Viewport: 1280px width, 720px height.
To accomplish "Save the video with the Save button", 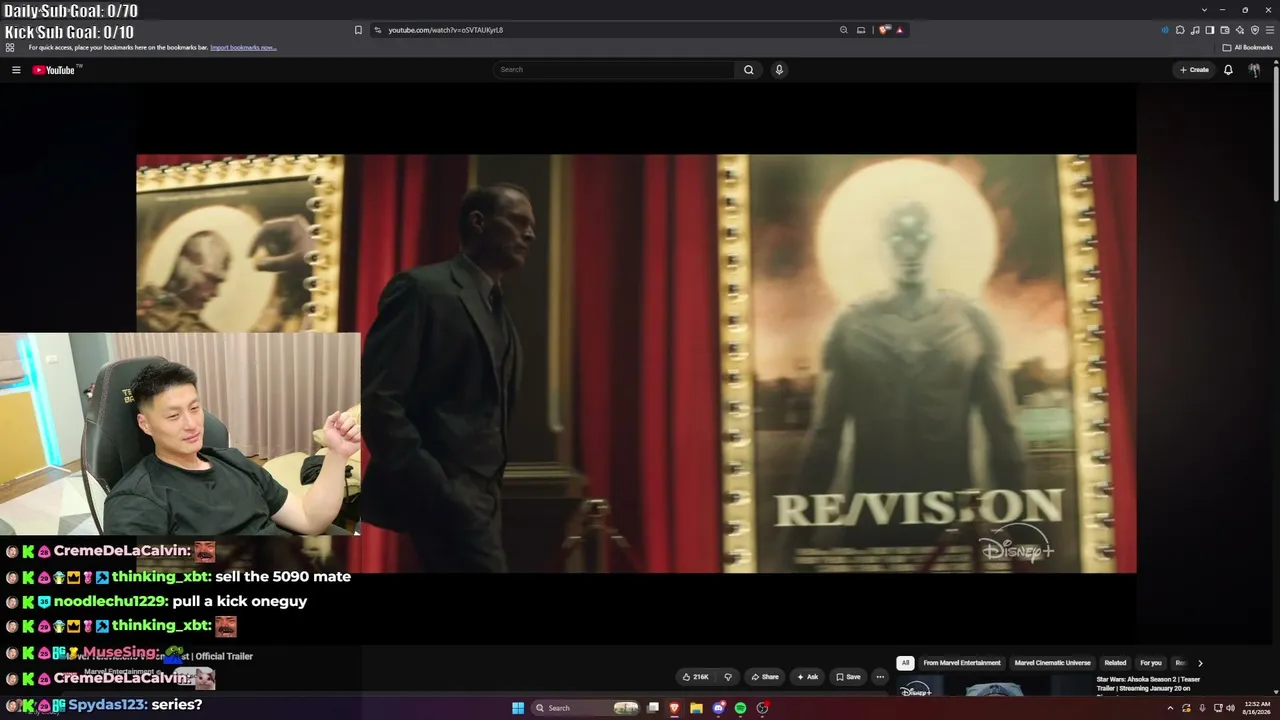I will [848, 677].
